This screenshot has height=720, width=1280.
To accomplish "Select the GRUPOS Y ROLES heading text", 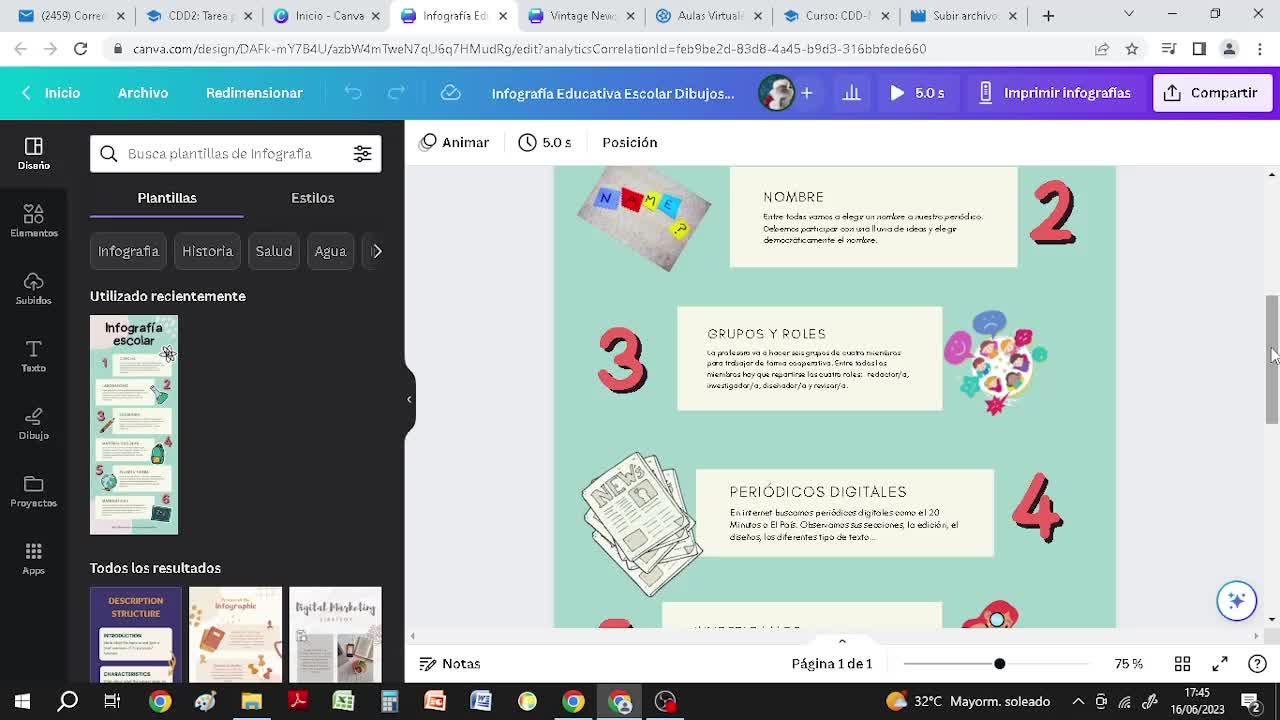I will [x=767, y=334].
